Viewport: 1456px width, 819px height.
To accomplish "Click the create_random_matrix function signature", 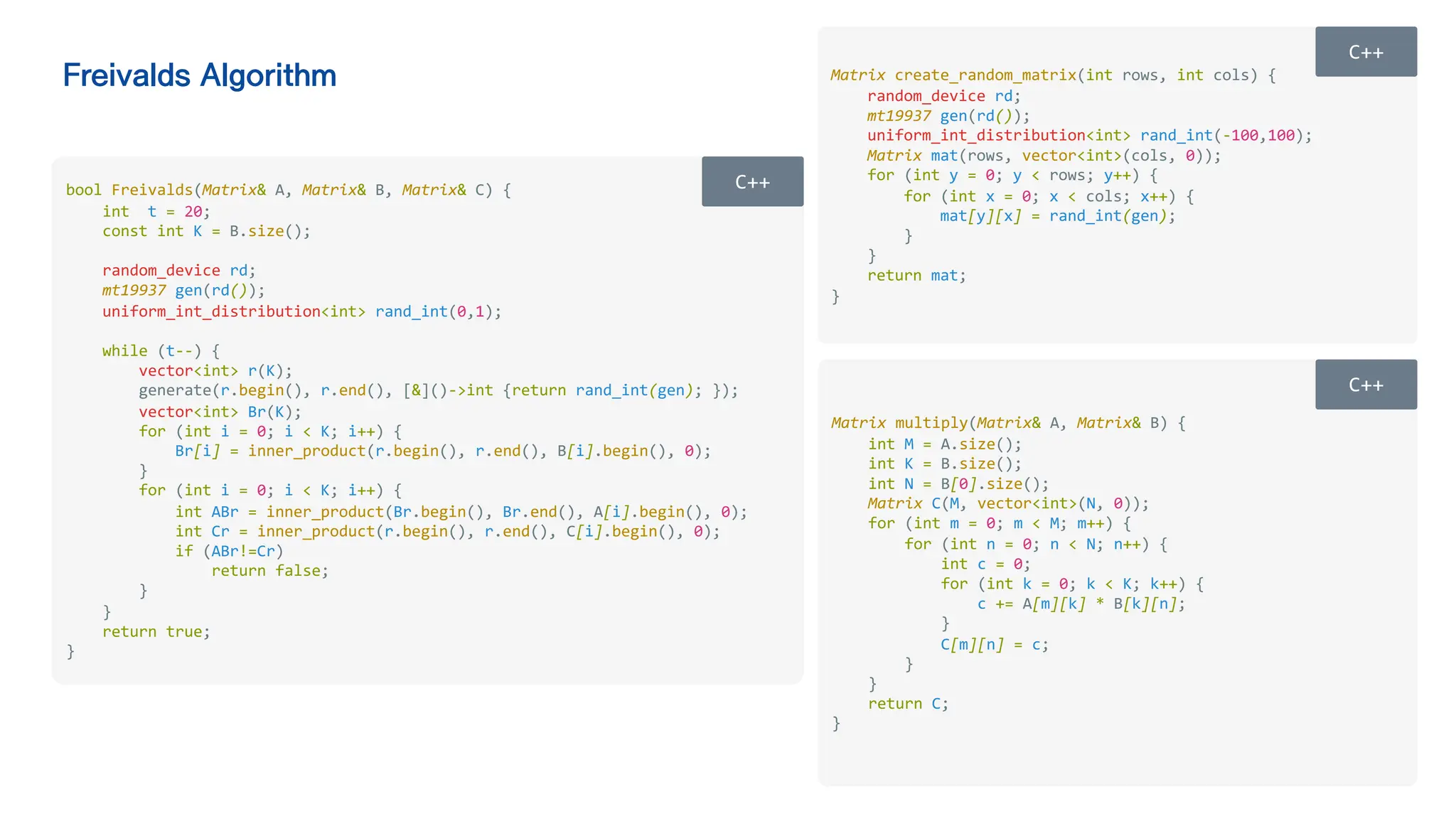I will [1052, 75].
